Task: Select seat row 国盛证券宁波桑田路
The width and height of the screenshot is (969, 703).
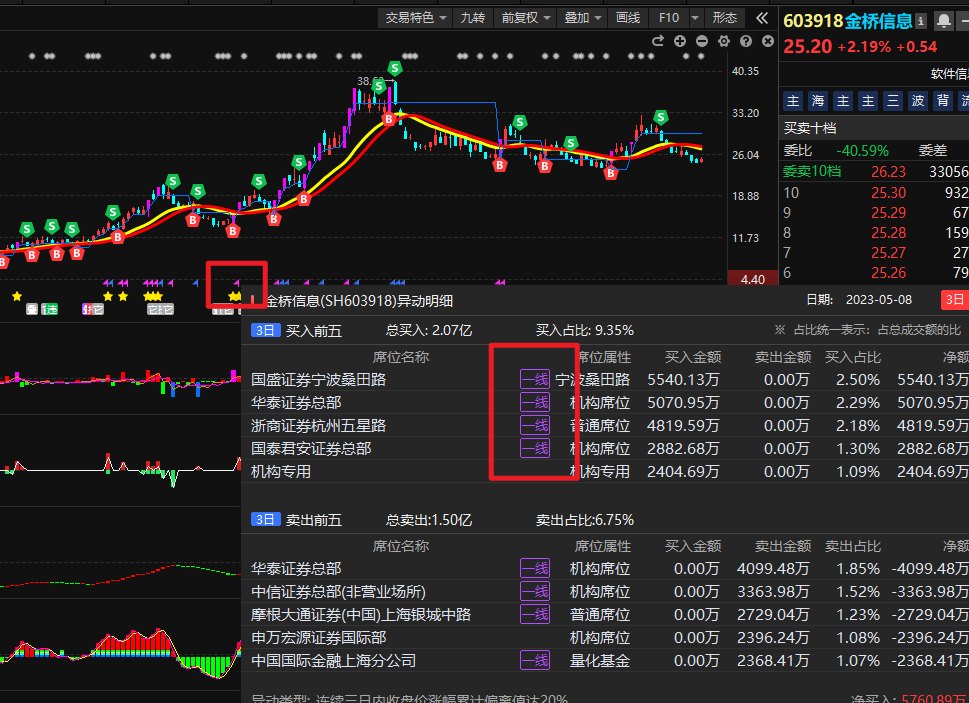Action: click(x=605, y=379)
